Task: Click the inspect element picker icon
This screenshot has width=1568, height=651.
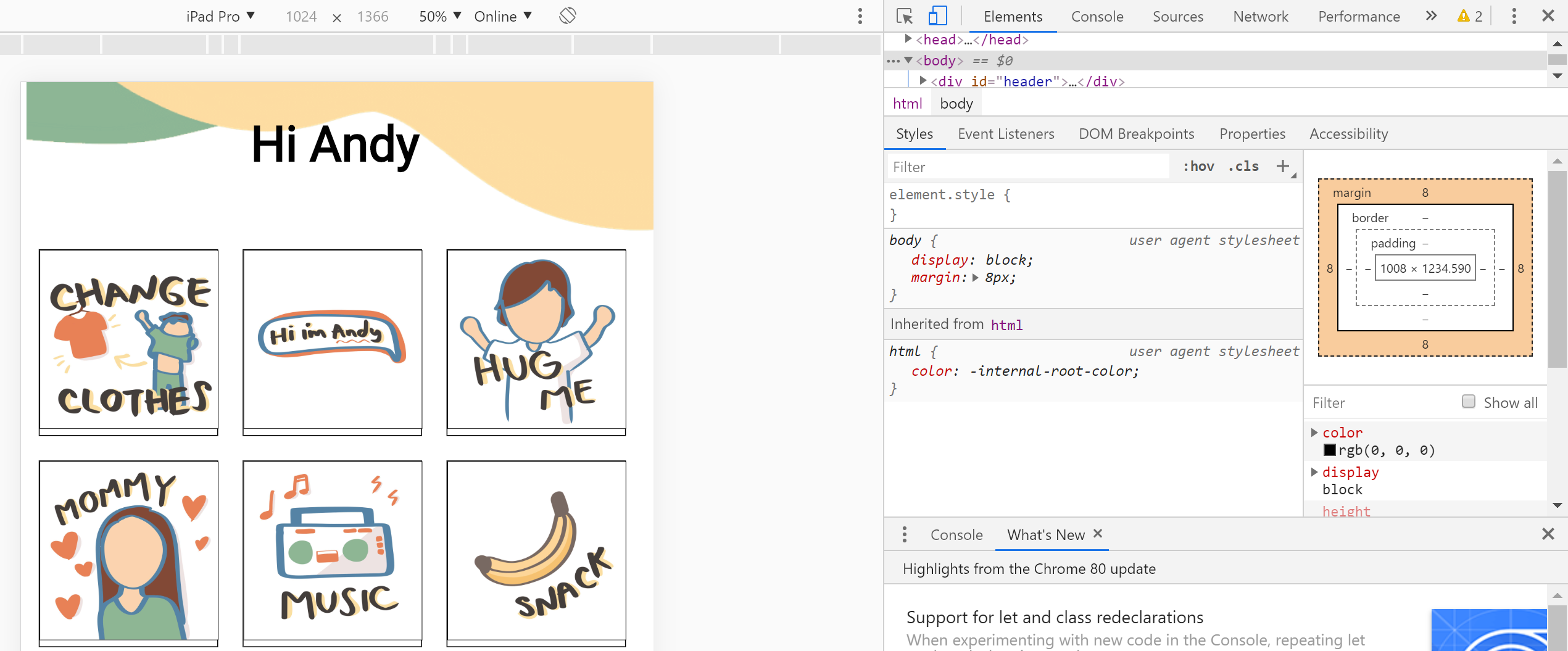Action: [x=904, y=16]
